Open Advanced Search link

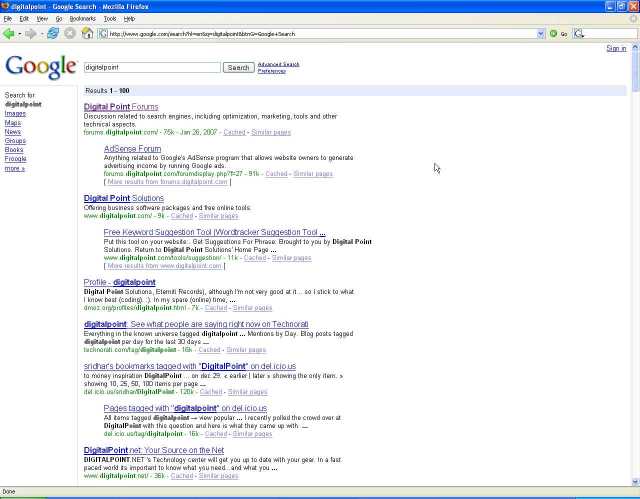[278, 64]
